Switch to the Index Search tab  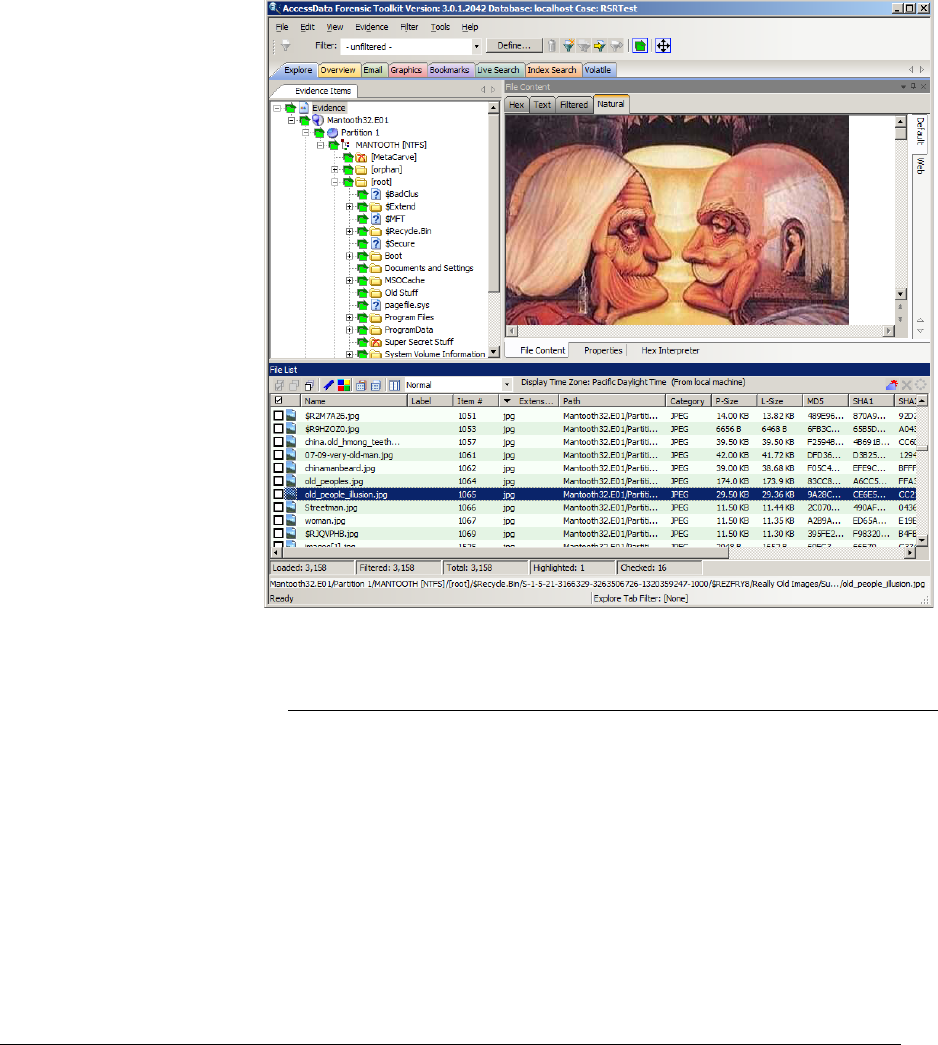point(552,70)
